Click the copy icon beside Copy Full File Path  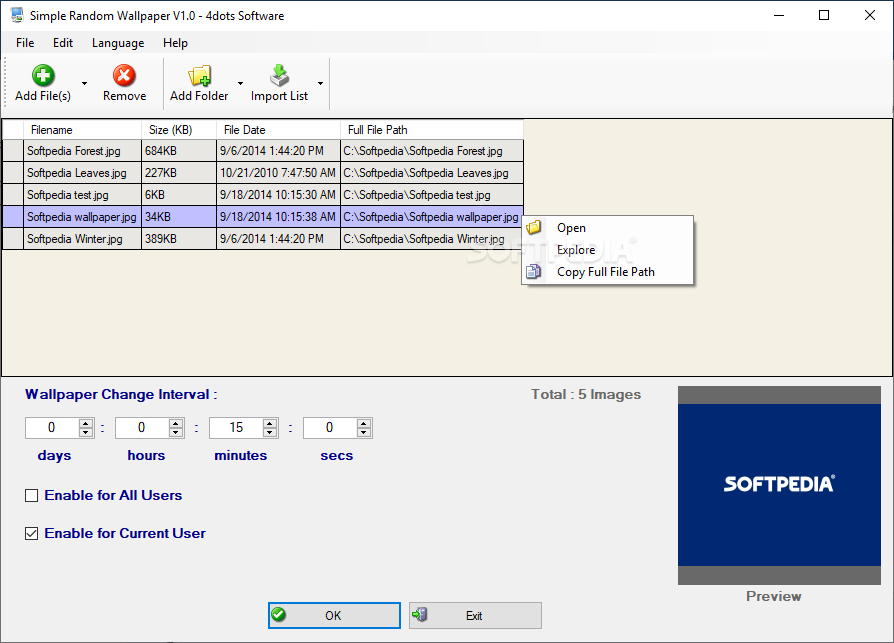click(x=534, y=272)
